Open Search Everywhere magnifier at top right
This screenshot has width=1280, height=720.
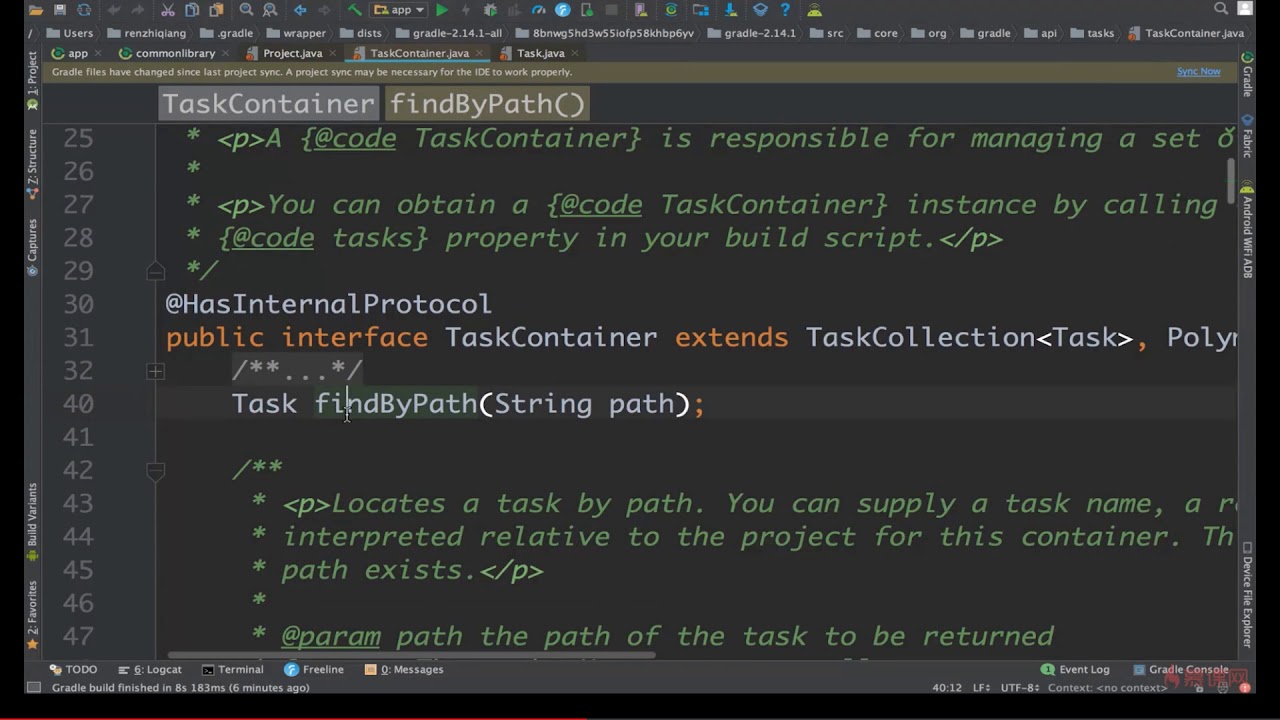click(x=1221, y=9)
